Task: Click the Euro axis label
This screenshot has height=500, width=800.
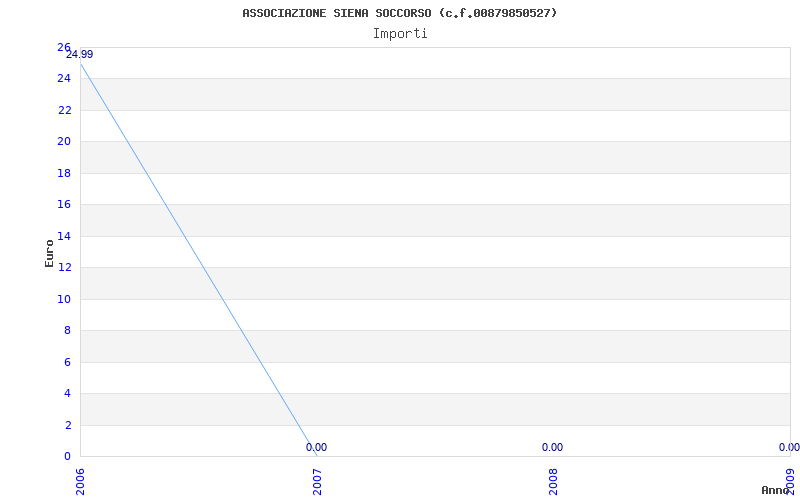Action: coord(49,253)
